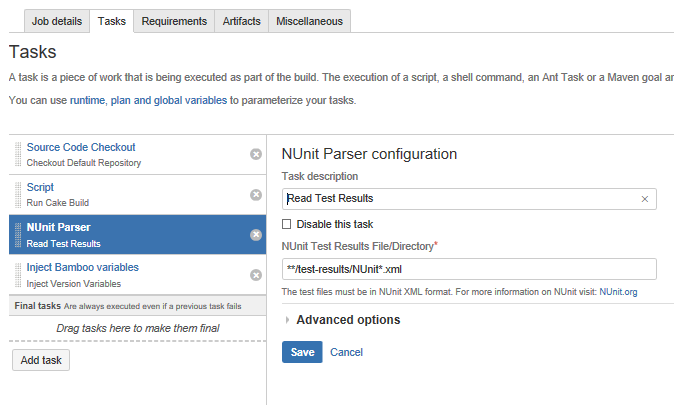Remove the Script task
Image resolution: width=674 pixels, height=411 pixels.
256,195
